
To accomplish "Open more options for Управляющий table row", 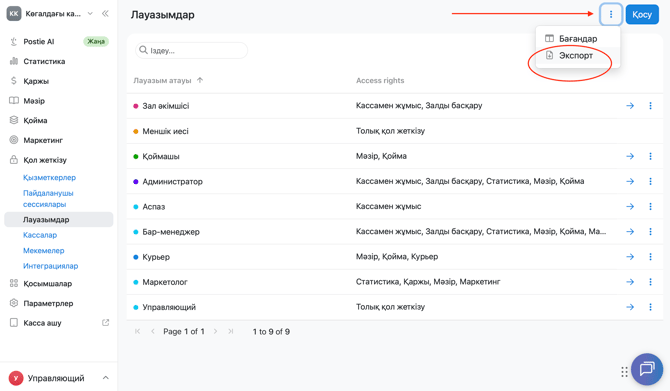I will (650, 307).
